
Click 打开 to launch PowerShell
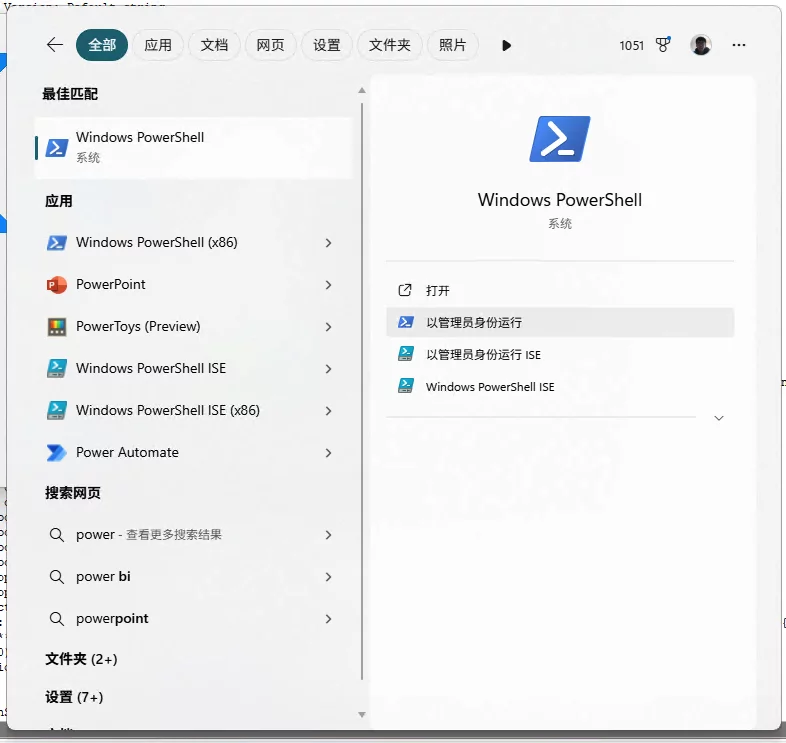pos(438,291)
